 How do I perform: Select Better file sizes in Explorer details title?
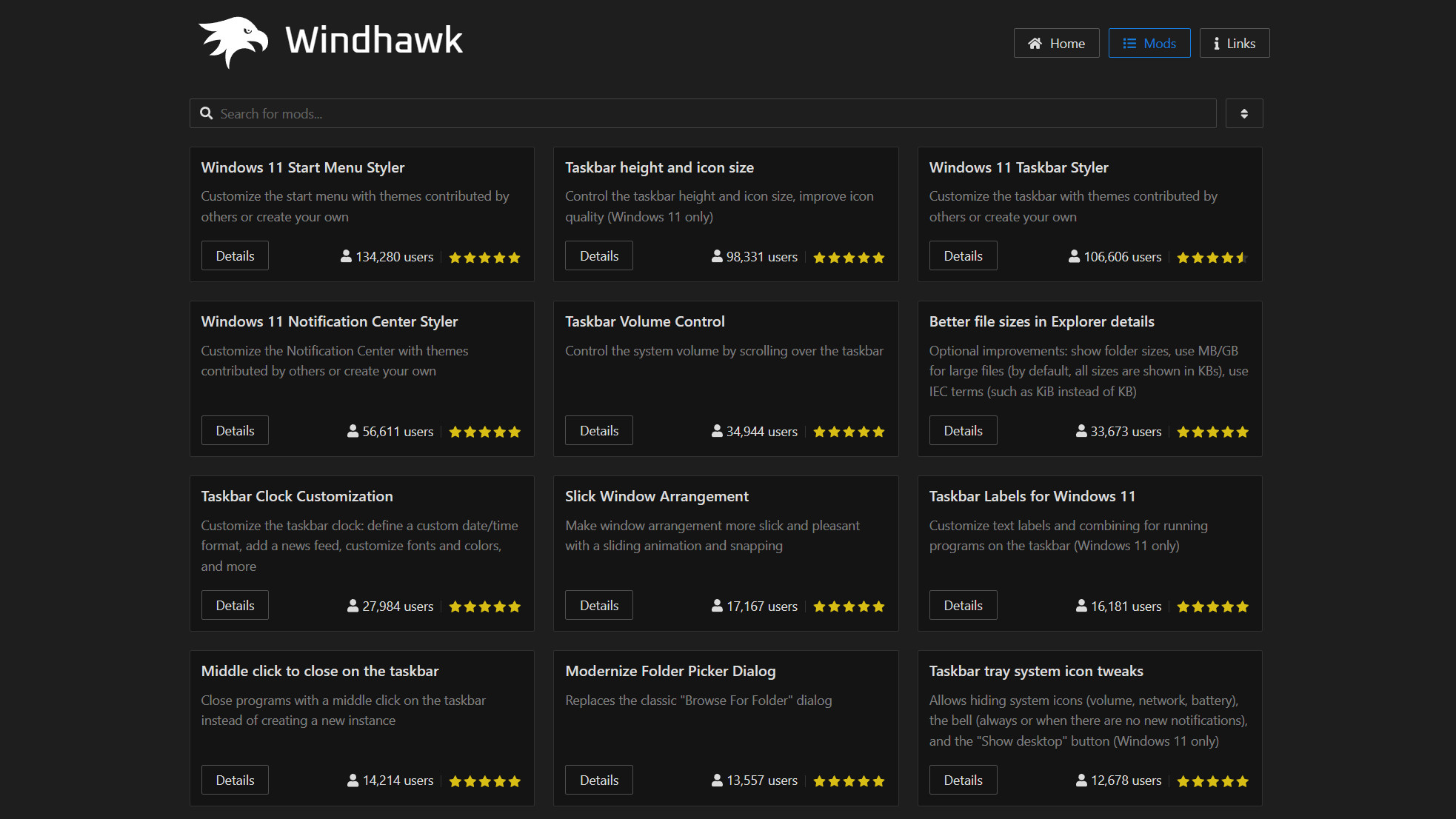click(1042, 321)
